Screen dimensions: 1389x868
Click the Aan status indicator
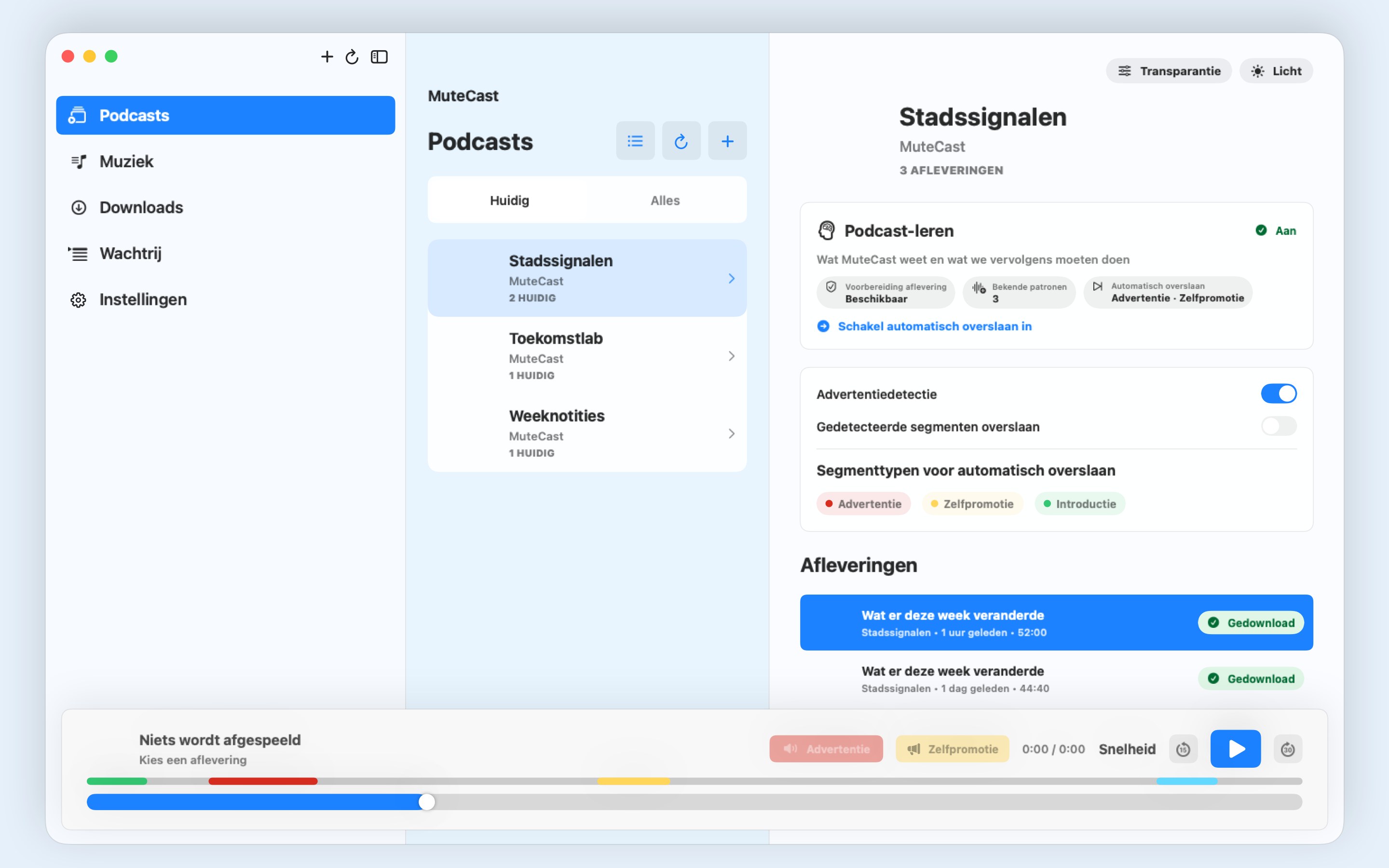1275,231
